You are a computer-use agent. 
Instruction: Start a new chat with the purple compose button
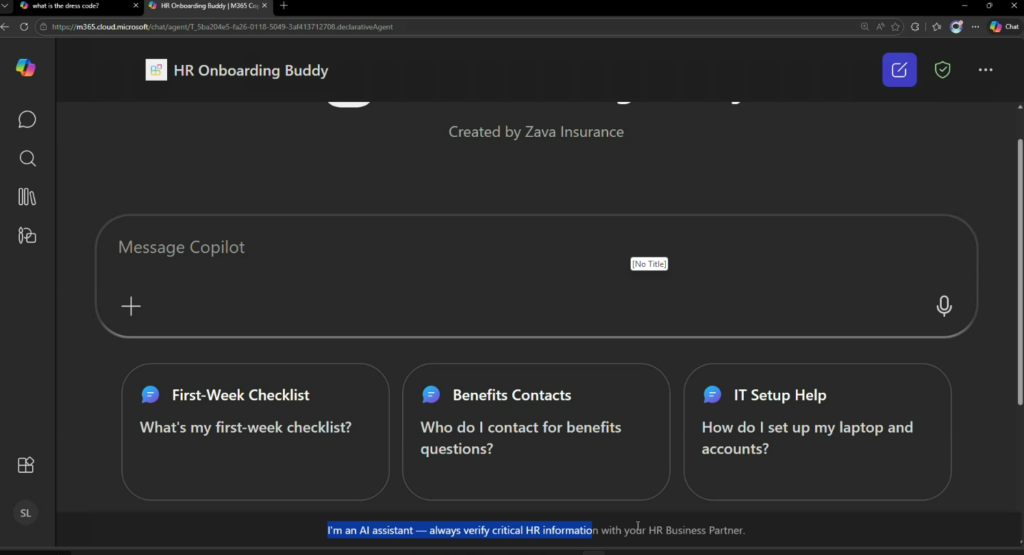pyautogui.click(x=899, y=70)
